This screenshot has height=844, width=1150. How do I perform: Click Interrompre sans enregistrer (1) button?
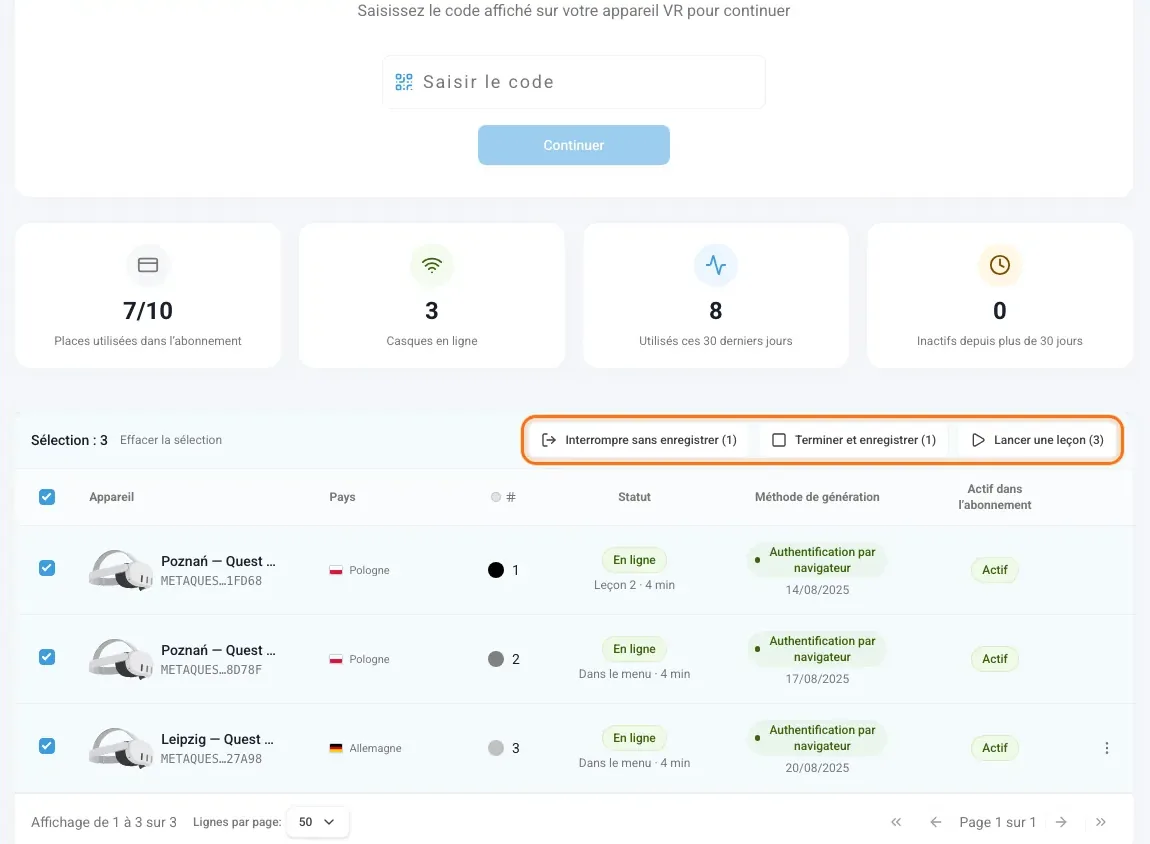coord(639,440)
